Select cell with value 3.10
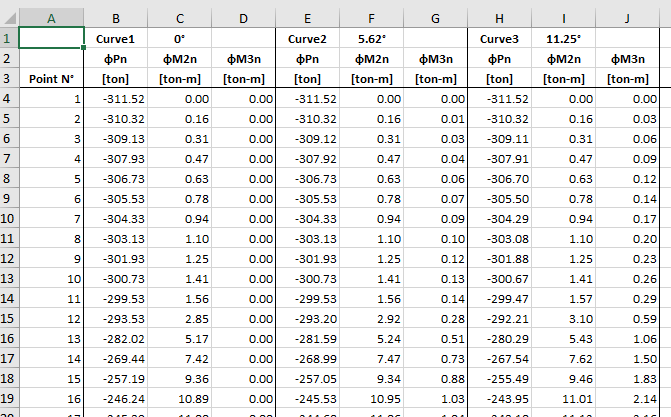Viewport: 671px width, 417px height. pos(564,319)
